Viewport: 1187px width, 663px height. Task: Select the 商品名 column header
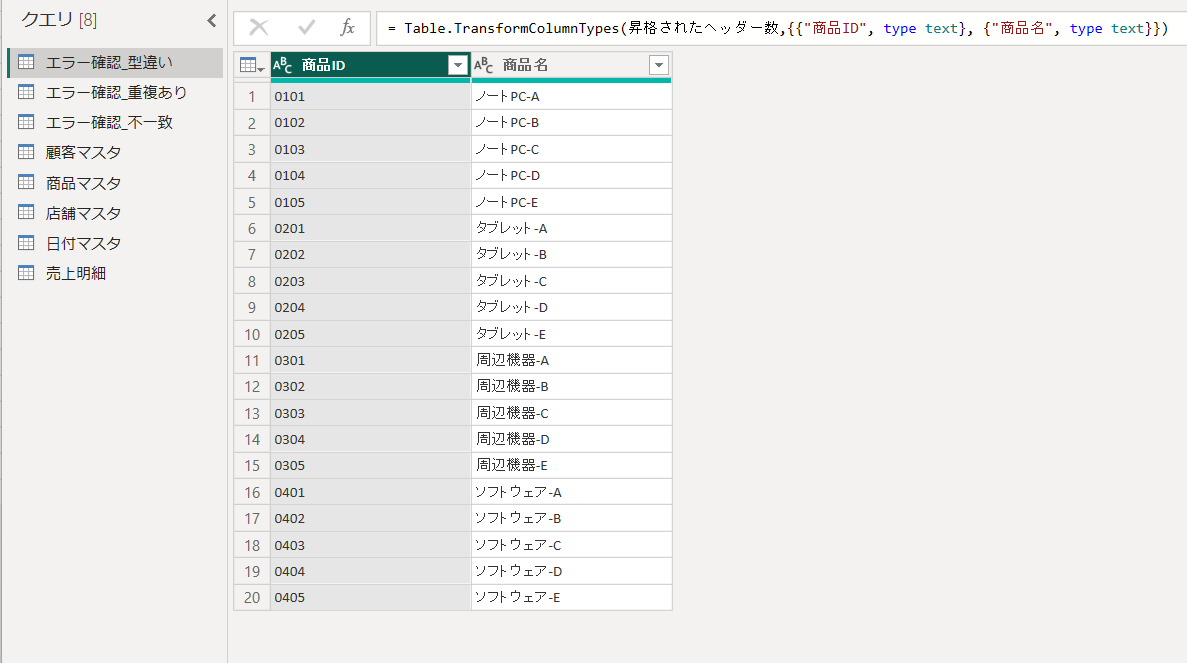click(x=572, y=66)
